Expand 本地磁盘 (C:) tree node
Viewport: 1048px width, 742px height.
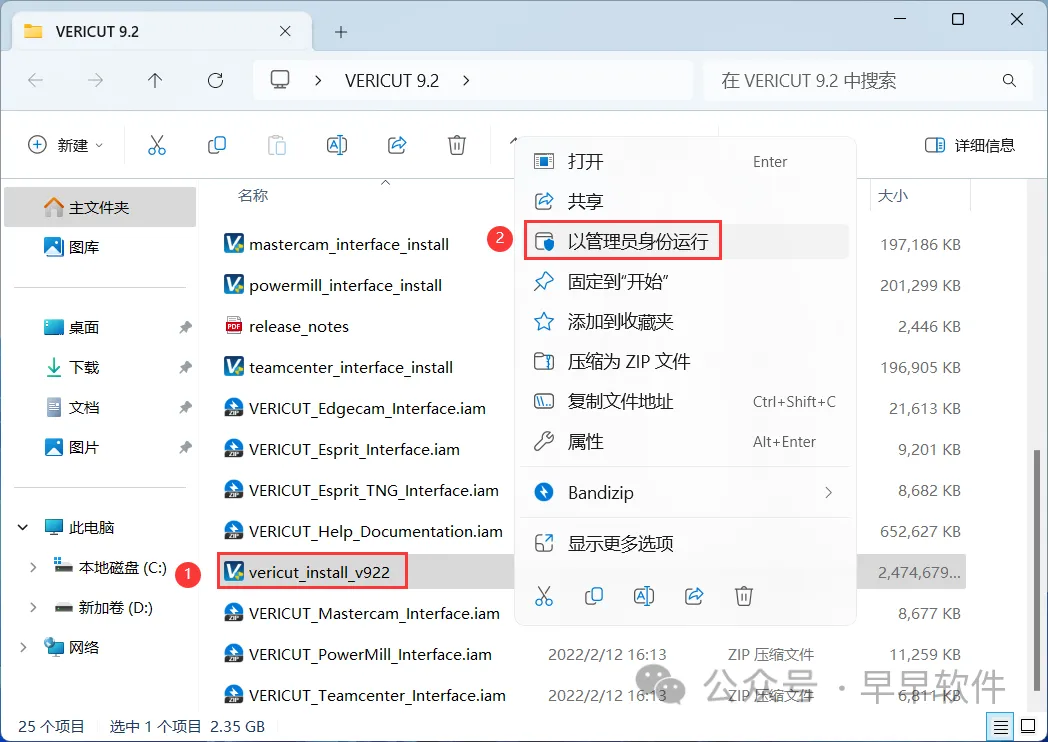tap(33, 568)
